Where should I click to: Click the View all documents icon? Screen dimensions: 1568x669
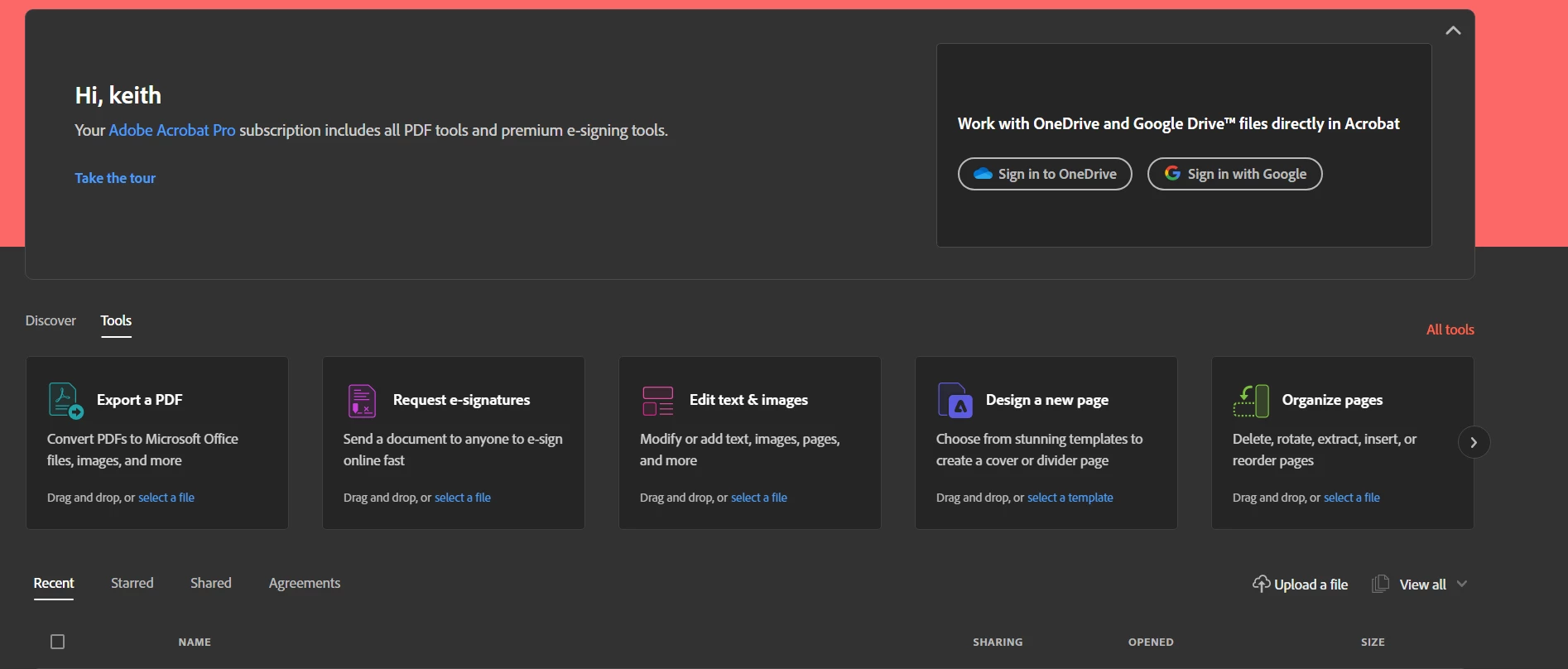(1380, 584)
